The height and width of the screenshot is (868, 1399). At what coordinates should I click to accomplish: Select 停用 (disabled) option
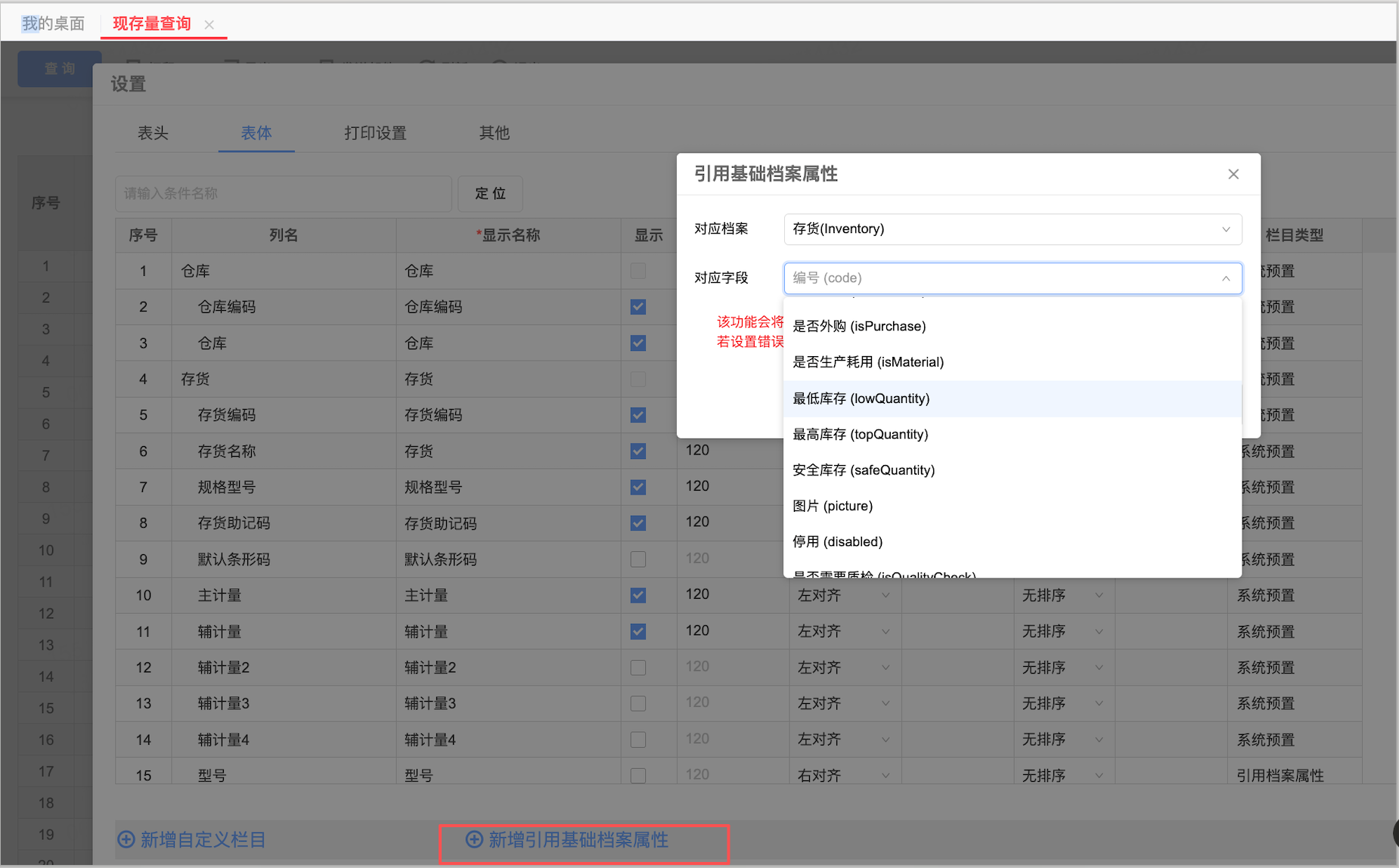point(1013,541)
